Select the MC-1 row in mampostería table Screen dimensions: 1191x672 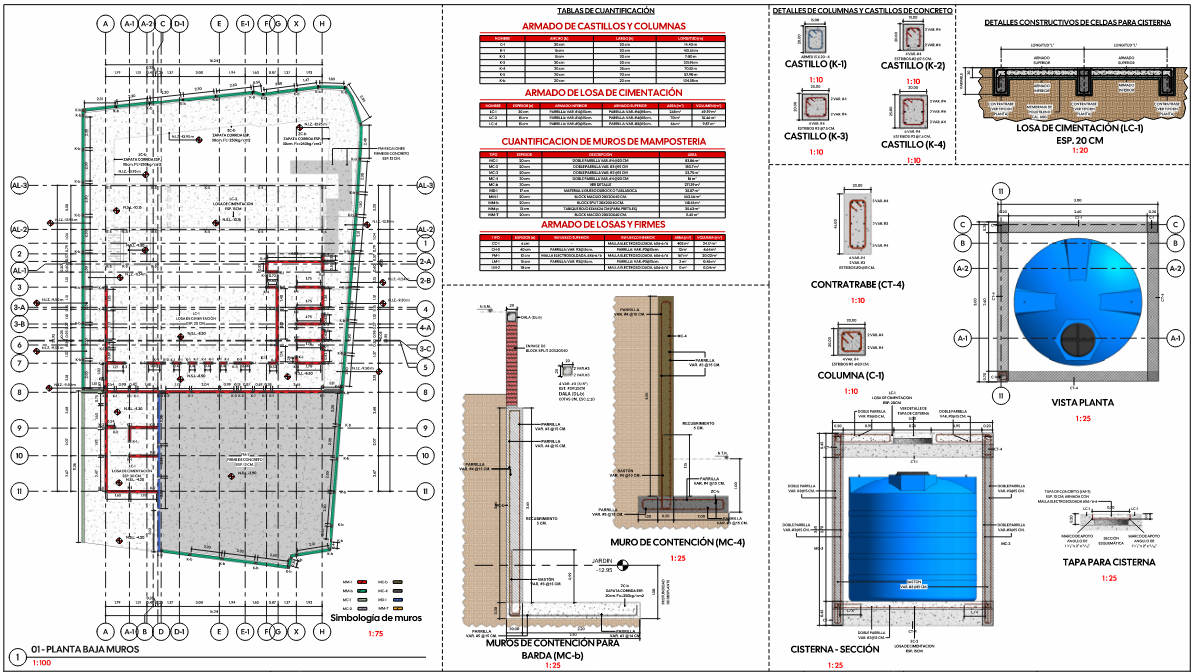(x=602, y=160)
